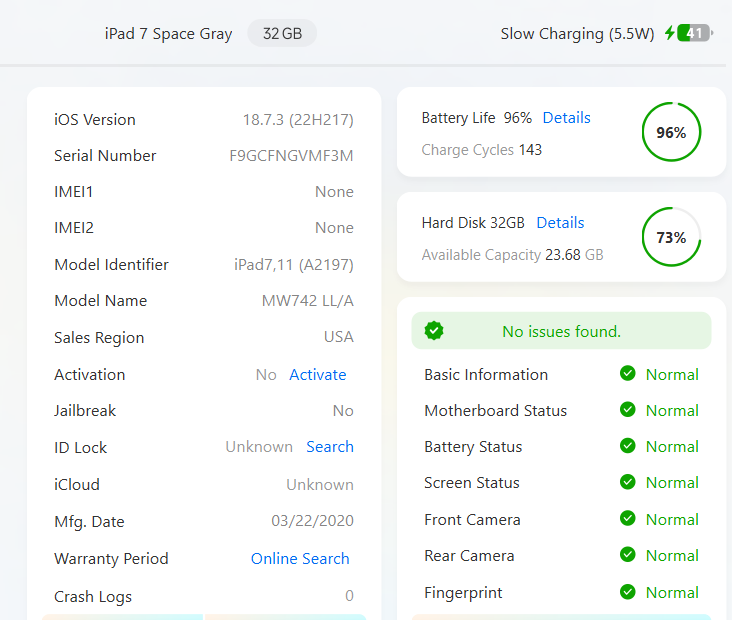Click manufacturing date 03/22/2020
Screen dimensions: 732x620
tap(312, 521)
